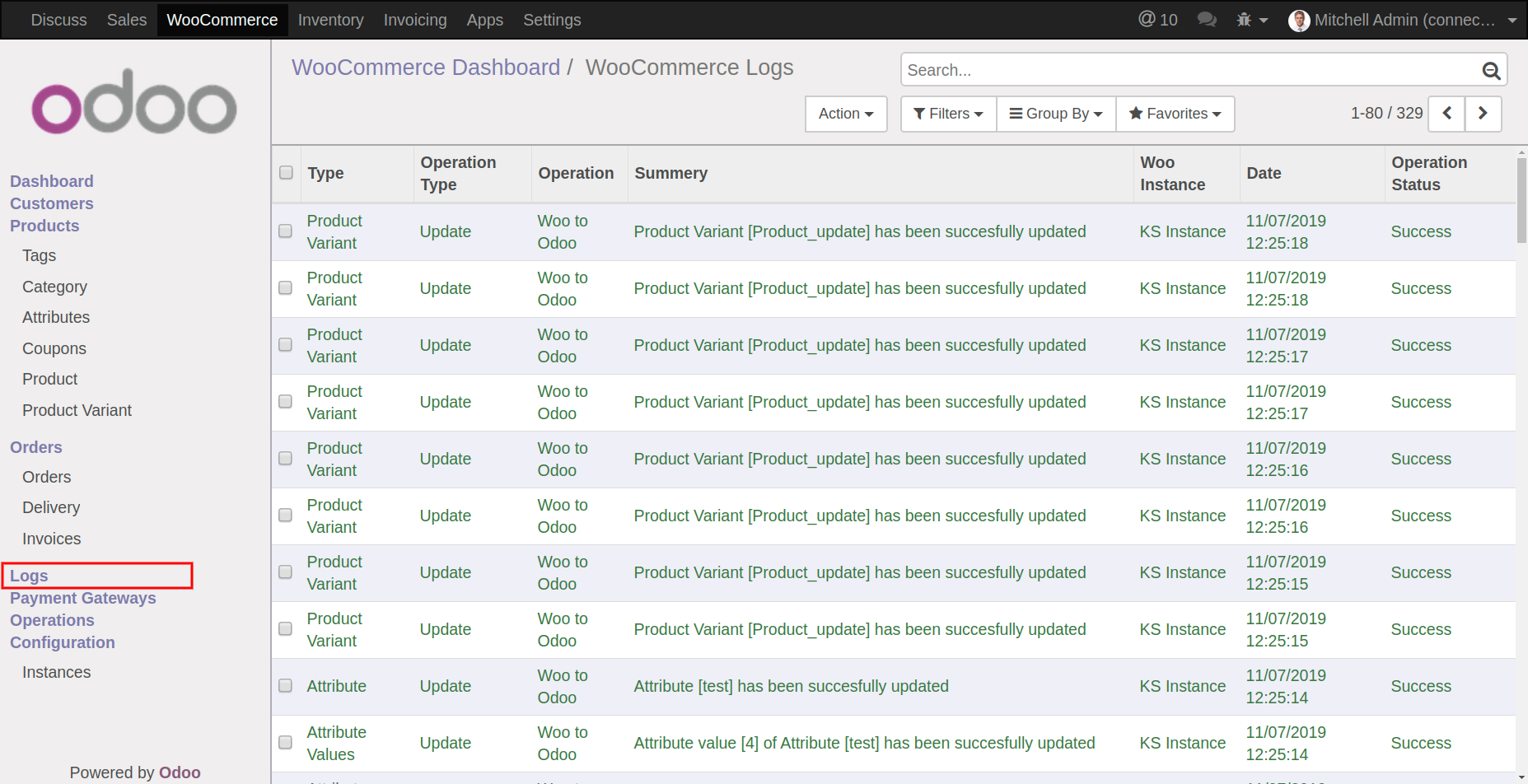
Task: Click Mitchell Admin user avatar
Action: click(x=1299, y=21)
